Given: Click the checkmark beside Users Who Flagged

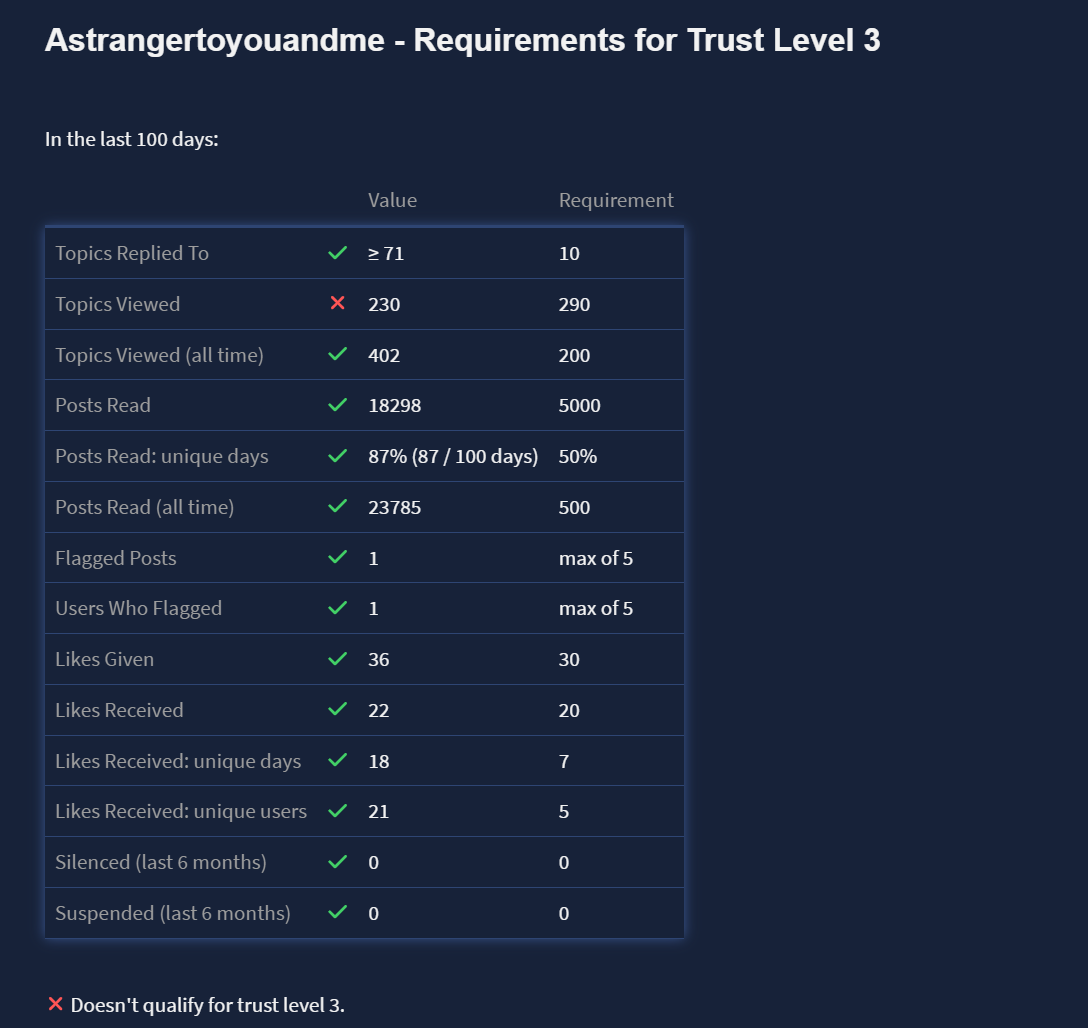Looking at the screenshot, I should [337, 608].
